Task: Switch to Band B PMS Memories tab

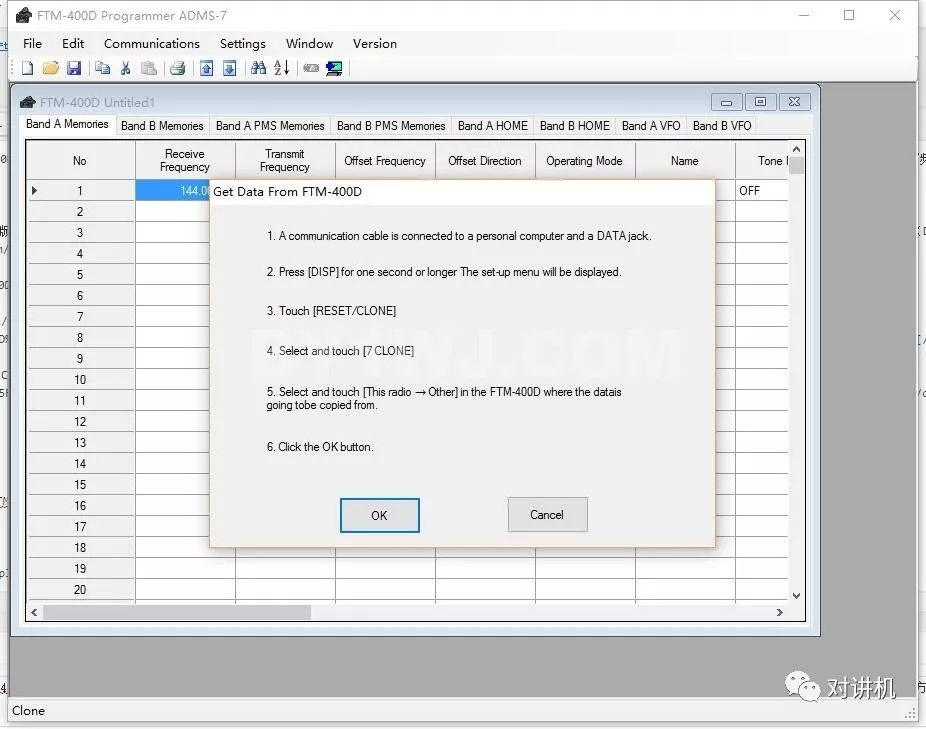Action: (x=391, y=126)
